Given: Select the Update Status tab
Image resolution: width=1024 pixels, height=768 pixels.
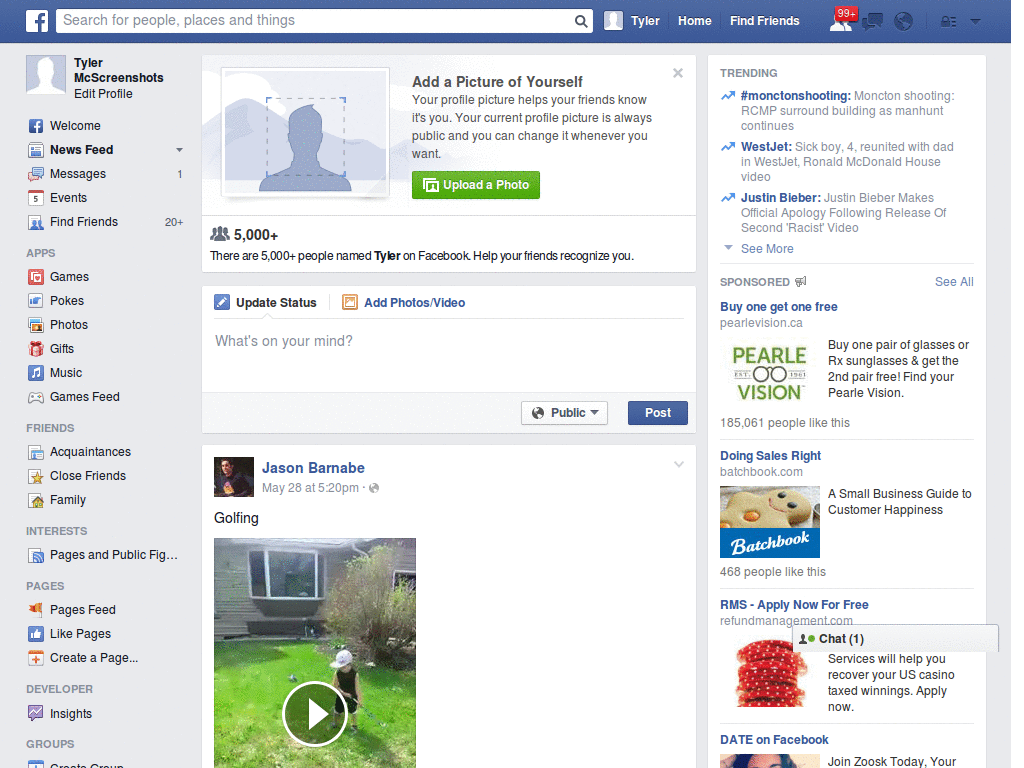Looking at the screenshot, I should point(266,302).
